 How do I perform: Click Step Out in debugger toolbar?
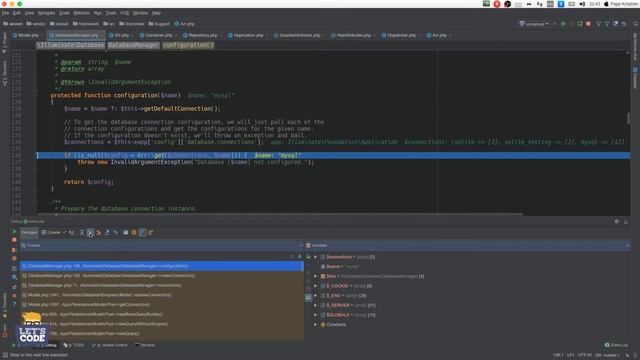[x=107, y=233]
